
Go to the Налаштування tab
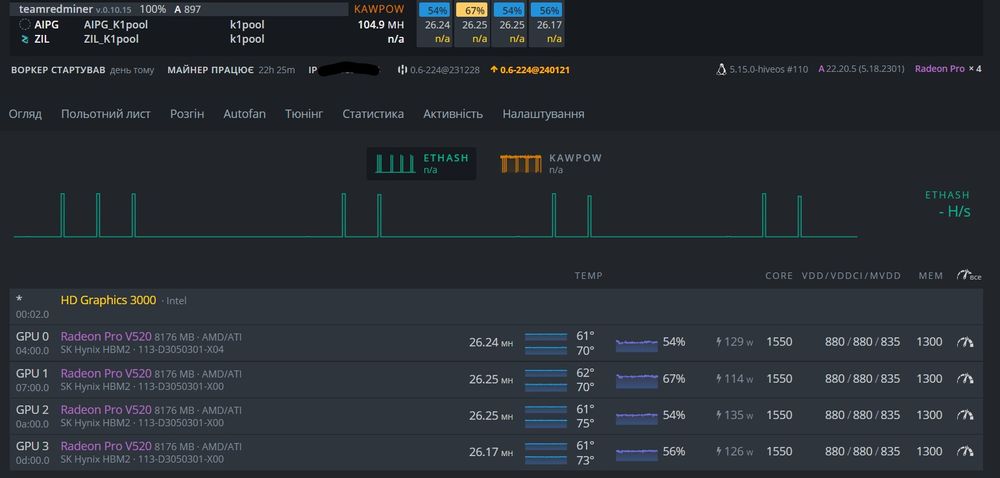(x=543, y=114)
